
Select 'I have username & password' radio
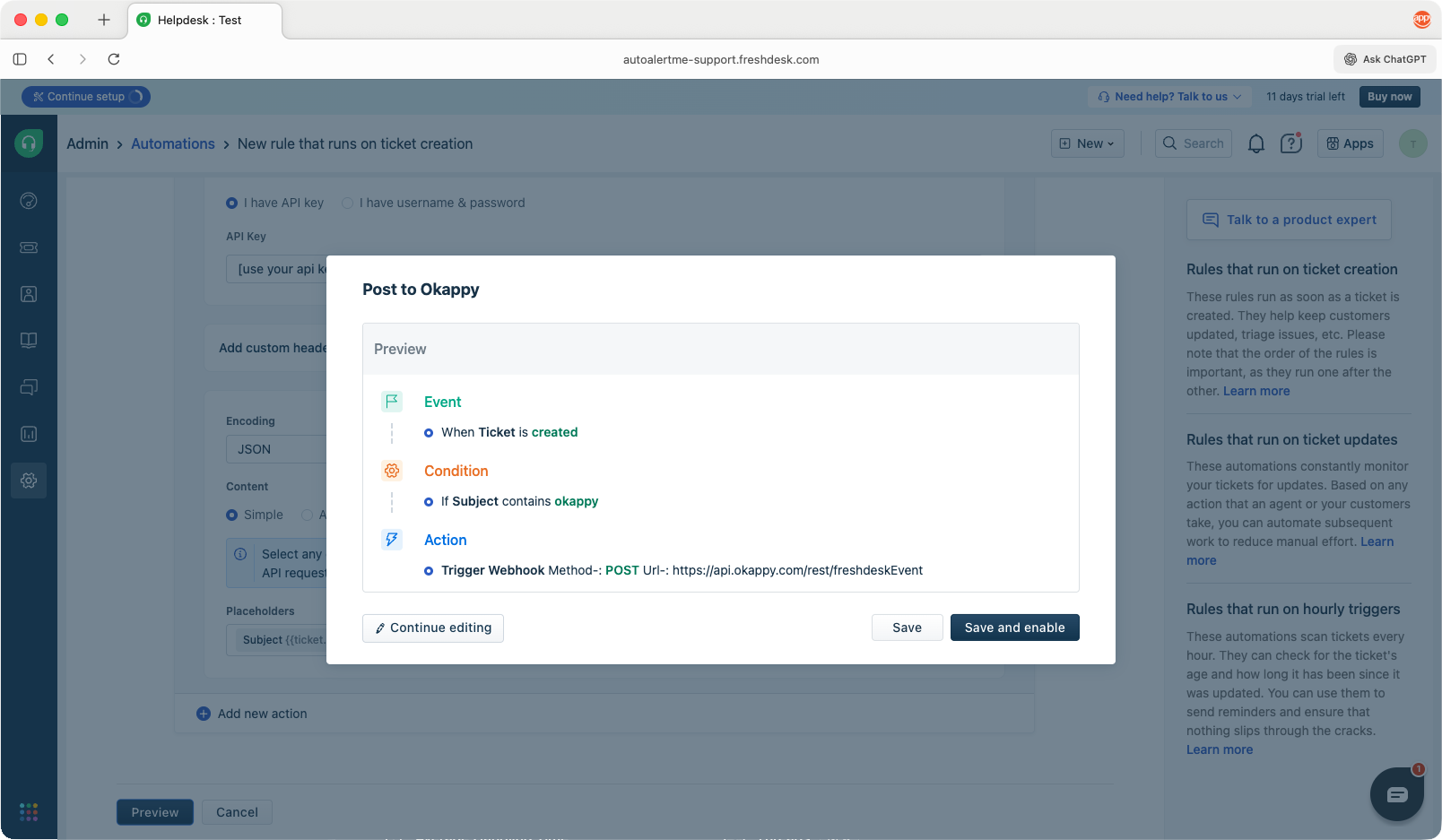coord(347,204)
